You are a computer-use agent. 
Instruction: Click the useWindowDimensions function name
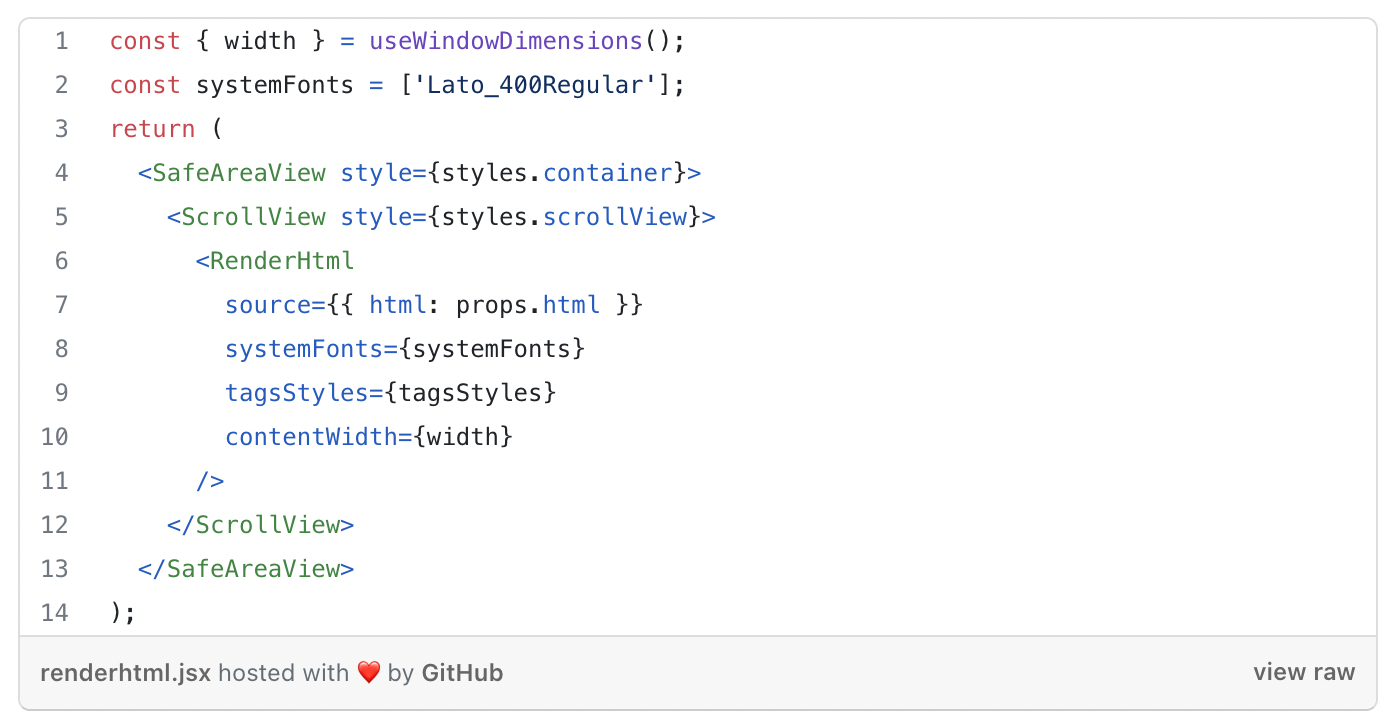tap(505, 41)
